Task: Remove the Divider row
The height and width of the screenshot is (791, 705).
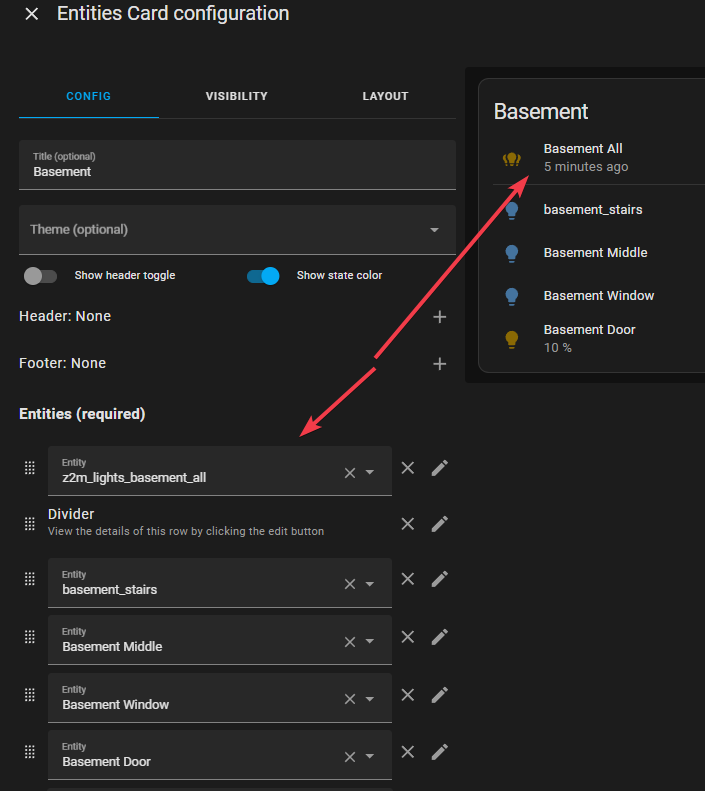Action: tap(408, 524)
